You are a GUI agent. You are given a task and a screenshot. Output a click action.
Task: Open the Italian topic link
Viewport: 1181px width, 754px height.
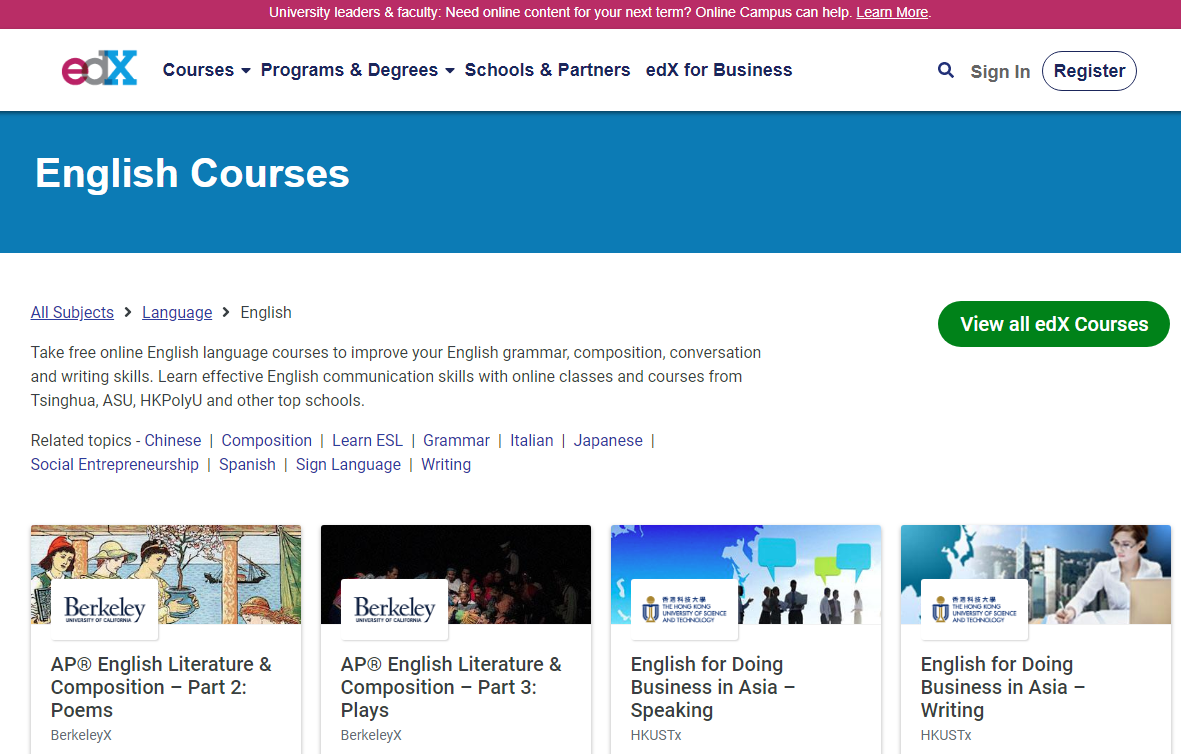point(532,441)
